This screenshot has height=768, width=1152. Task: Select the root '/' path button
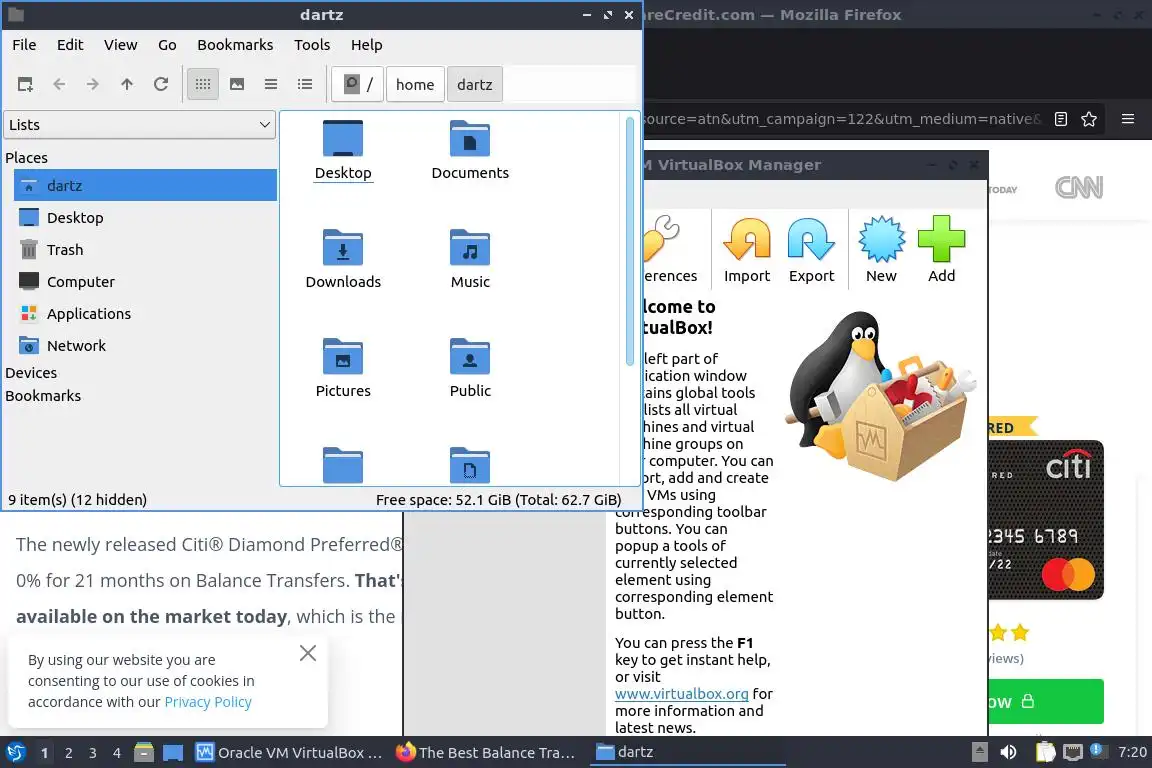(x=357, y=85)
